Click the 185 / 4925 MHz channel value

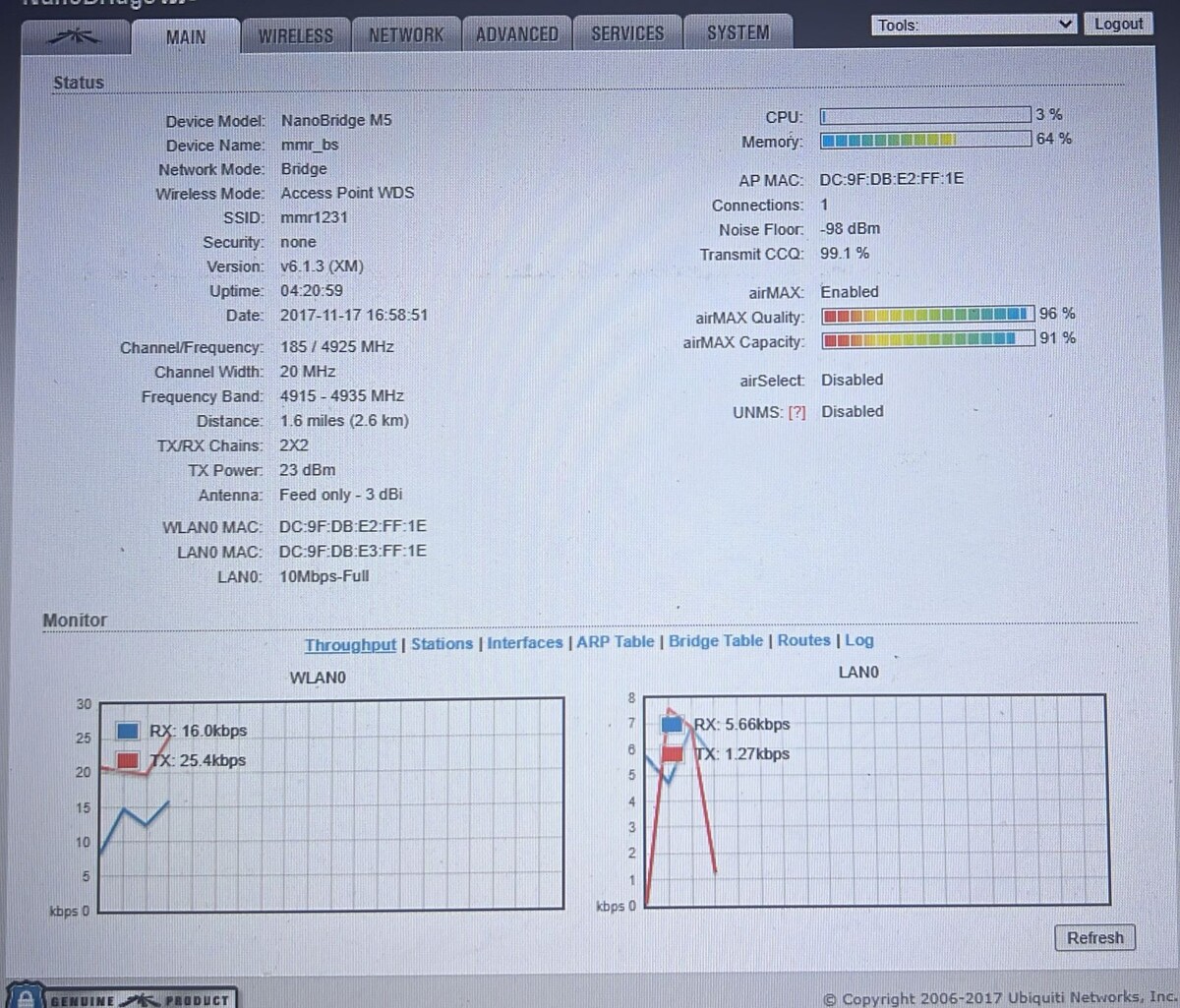(x=336, y=347)
